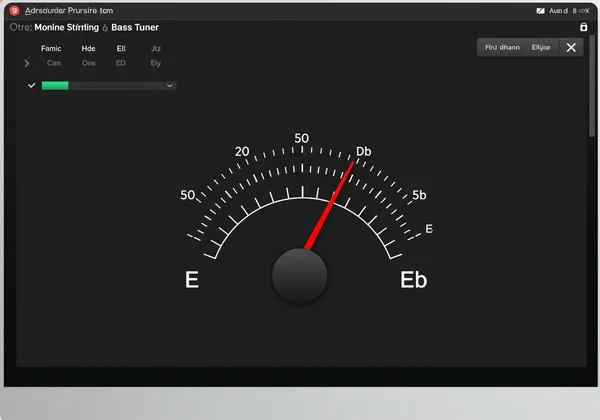Click the 'Monine Stirrting' title text
The width and height of the screenshot is (600, 420).
coord(67,28)
